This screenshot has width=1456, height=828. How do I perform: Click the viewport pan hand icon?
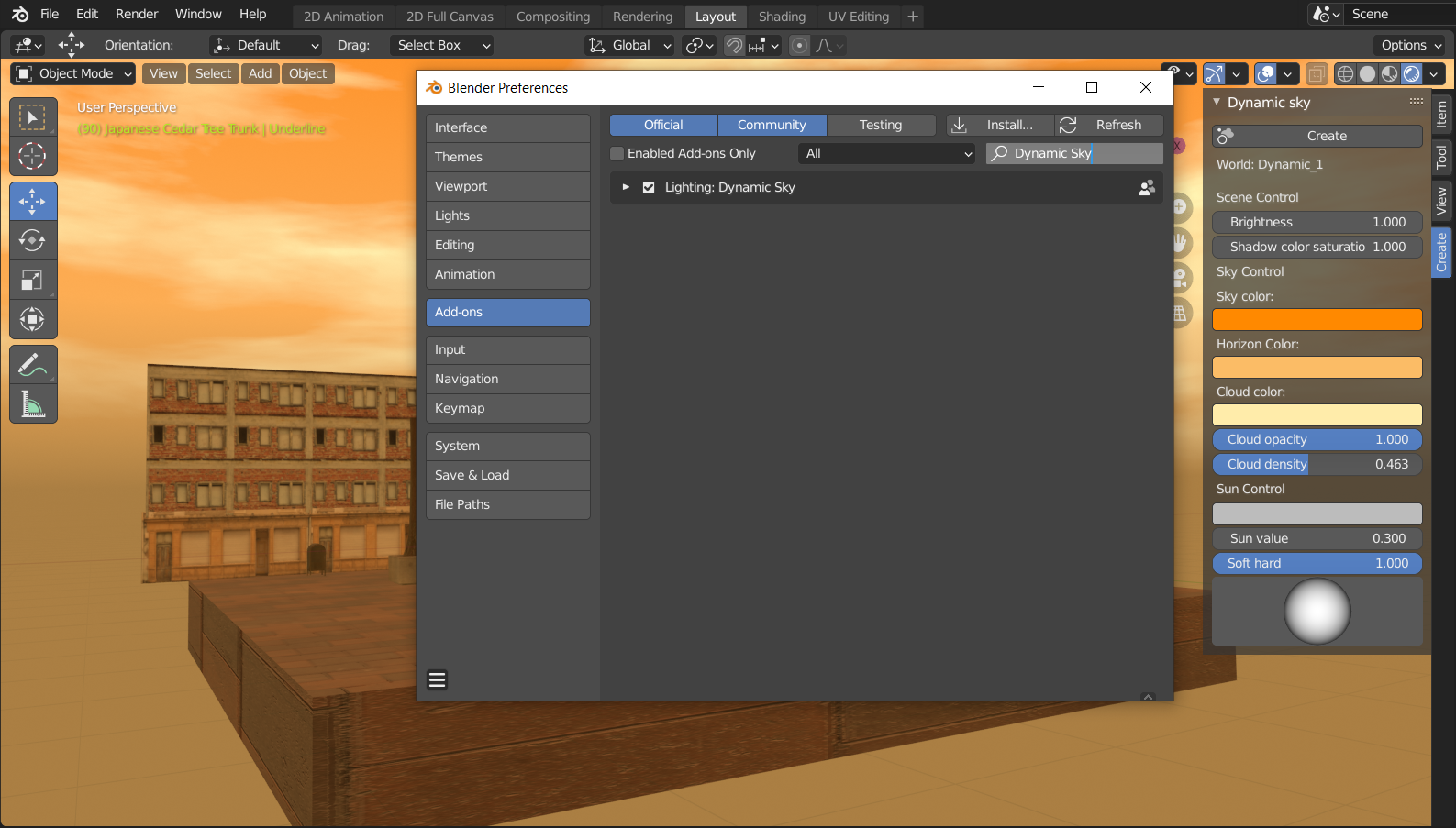coord(1180,243)
